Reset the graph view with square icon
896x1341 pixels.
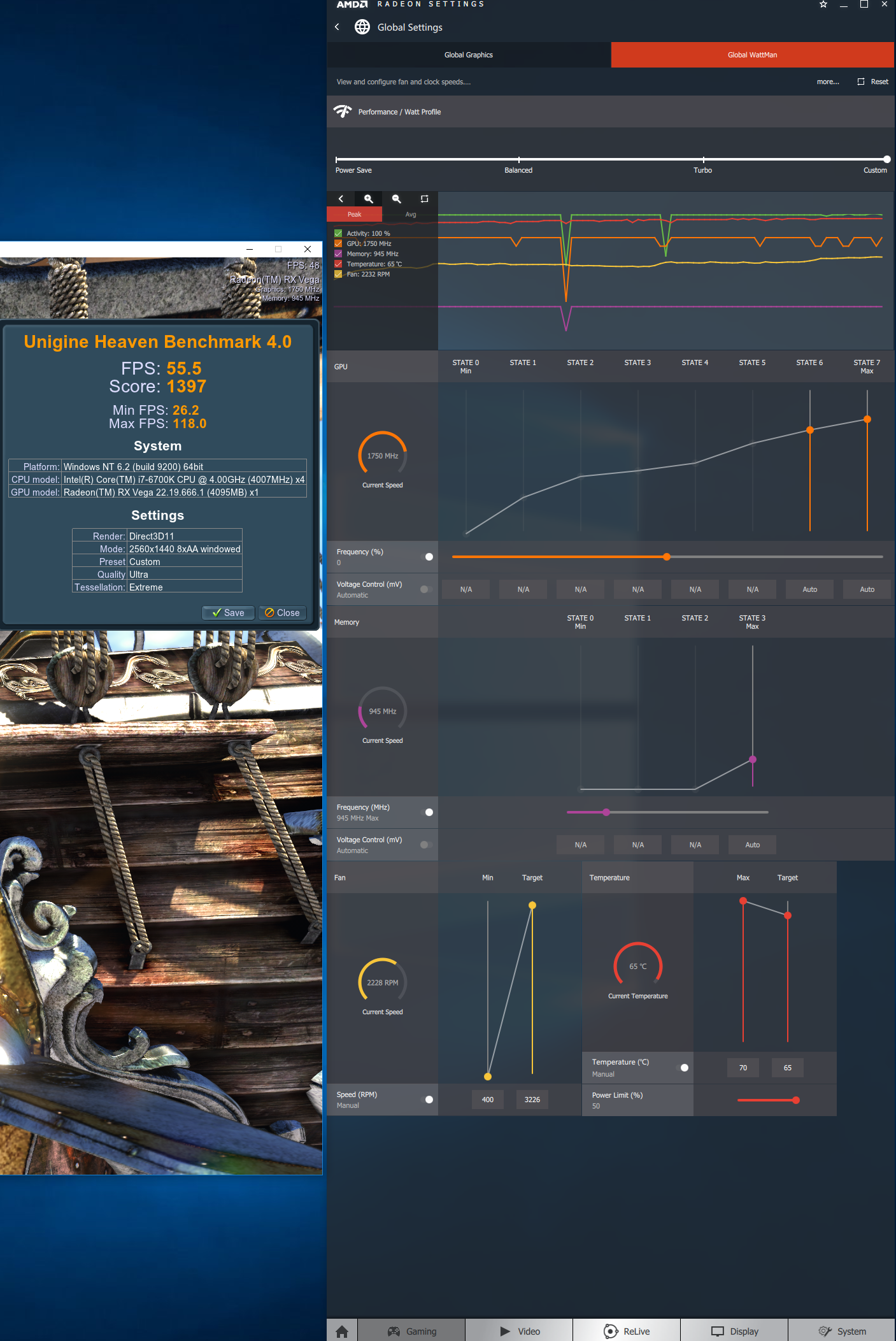tap(424, 199)
